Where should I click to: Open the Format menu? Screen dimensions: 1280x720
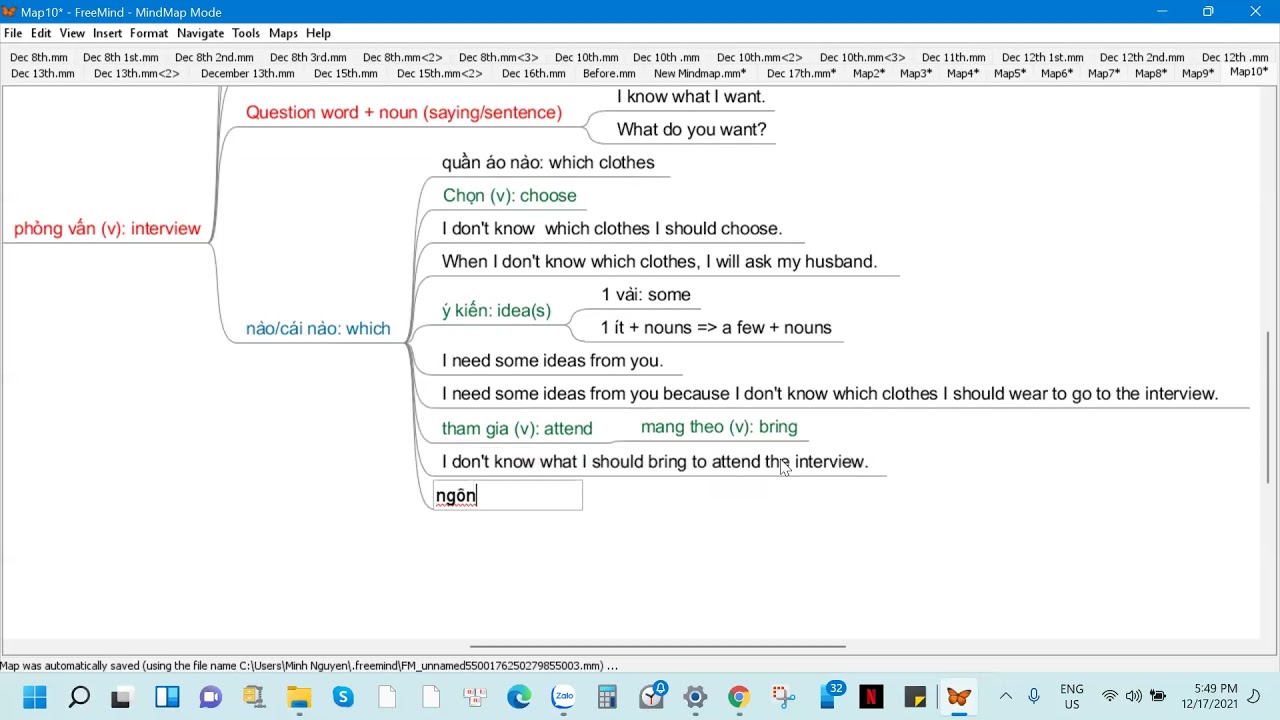149,33
